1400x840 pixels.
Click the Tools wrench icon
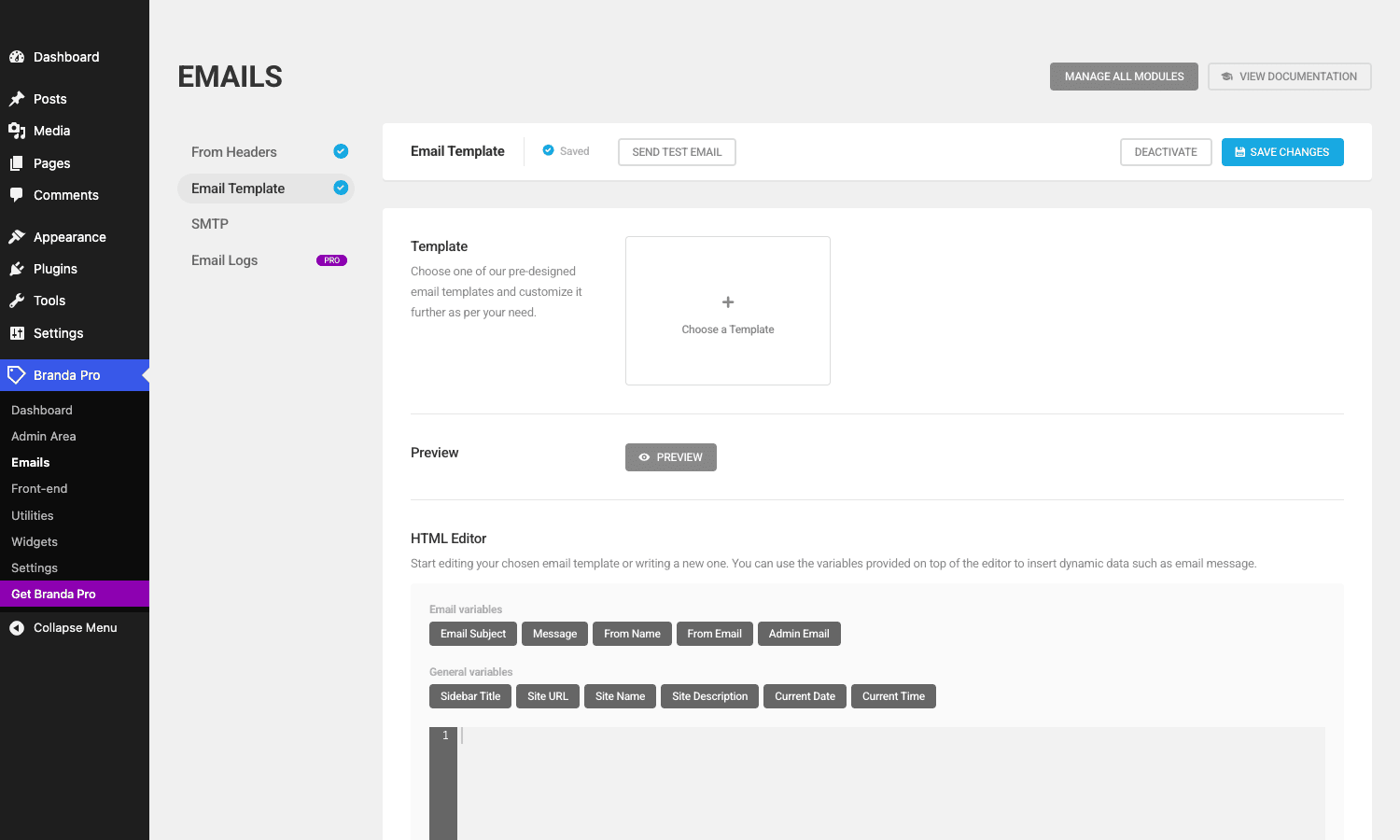pos(17,301)
